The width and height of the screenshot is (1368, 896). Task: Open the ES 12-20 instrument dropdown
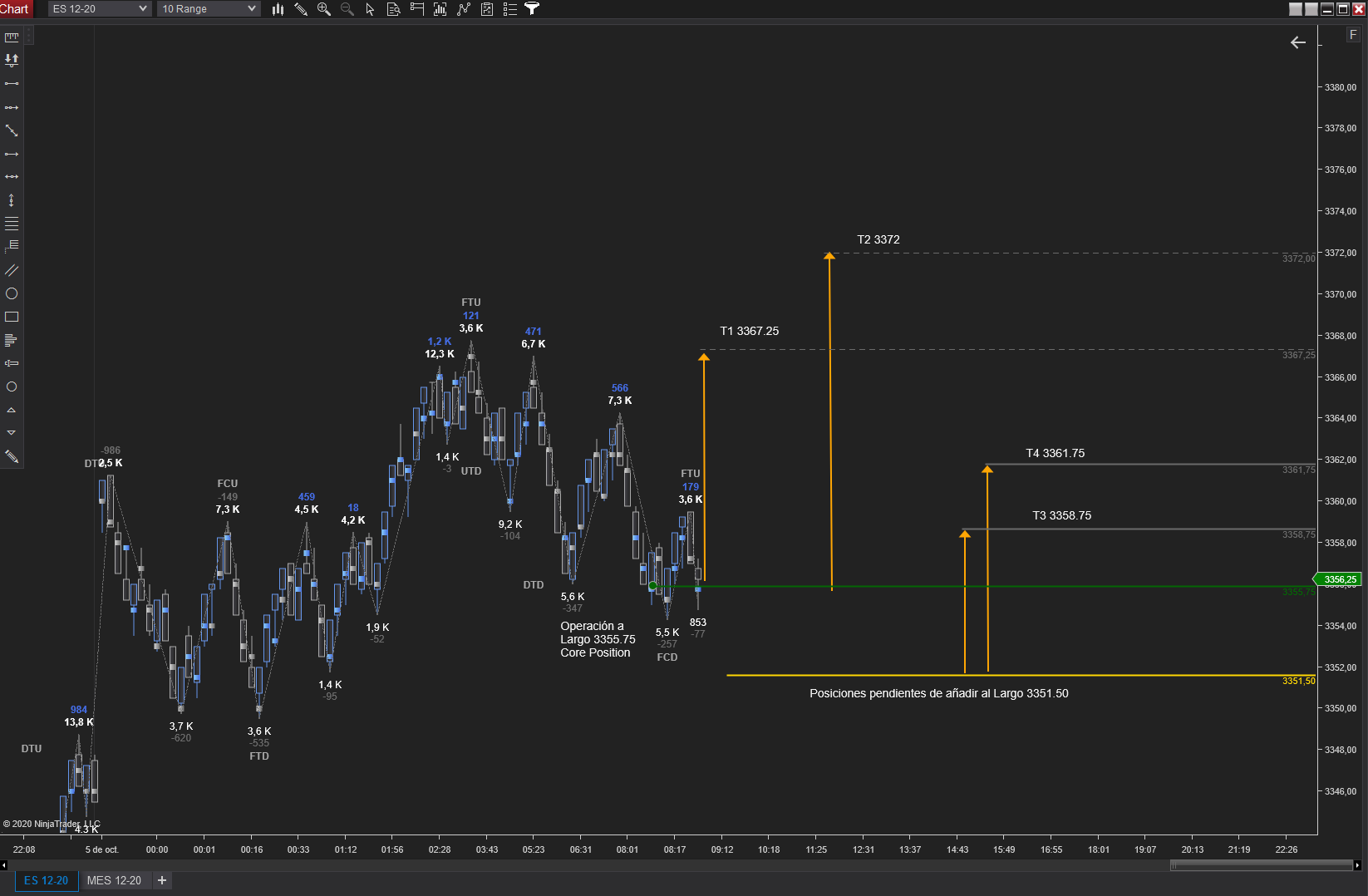click(100, 9)
